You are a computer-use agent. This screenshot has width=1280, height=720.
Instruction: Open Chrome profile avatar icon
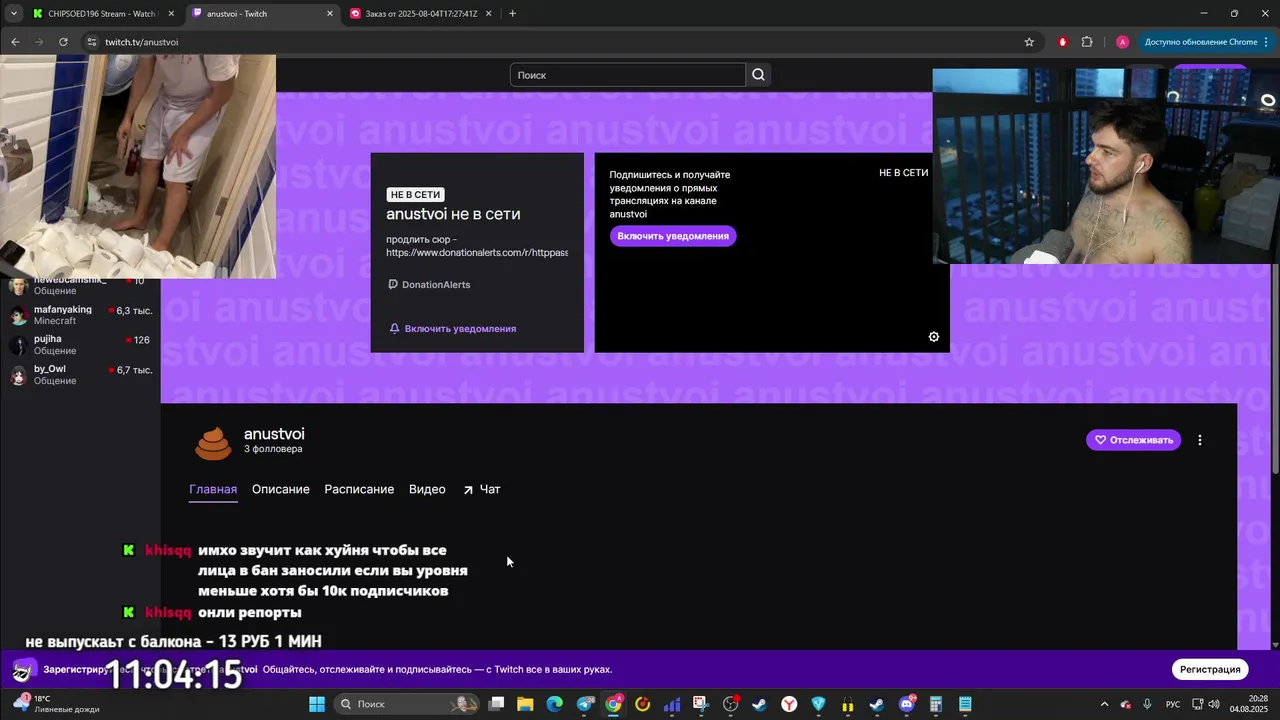(x=1122, y=42)
